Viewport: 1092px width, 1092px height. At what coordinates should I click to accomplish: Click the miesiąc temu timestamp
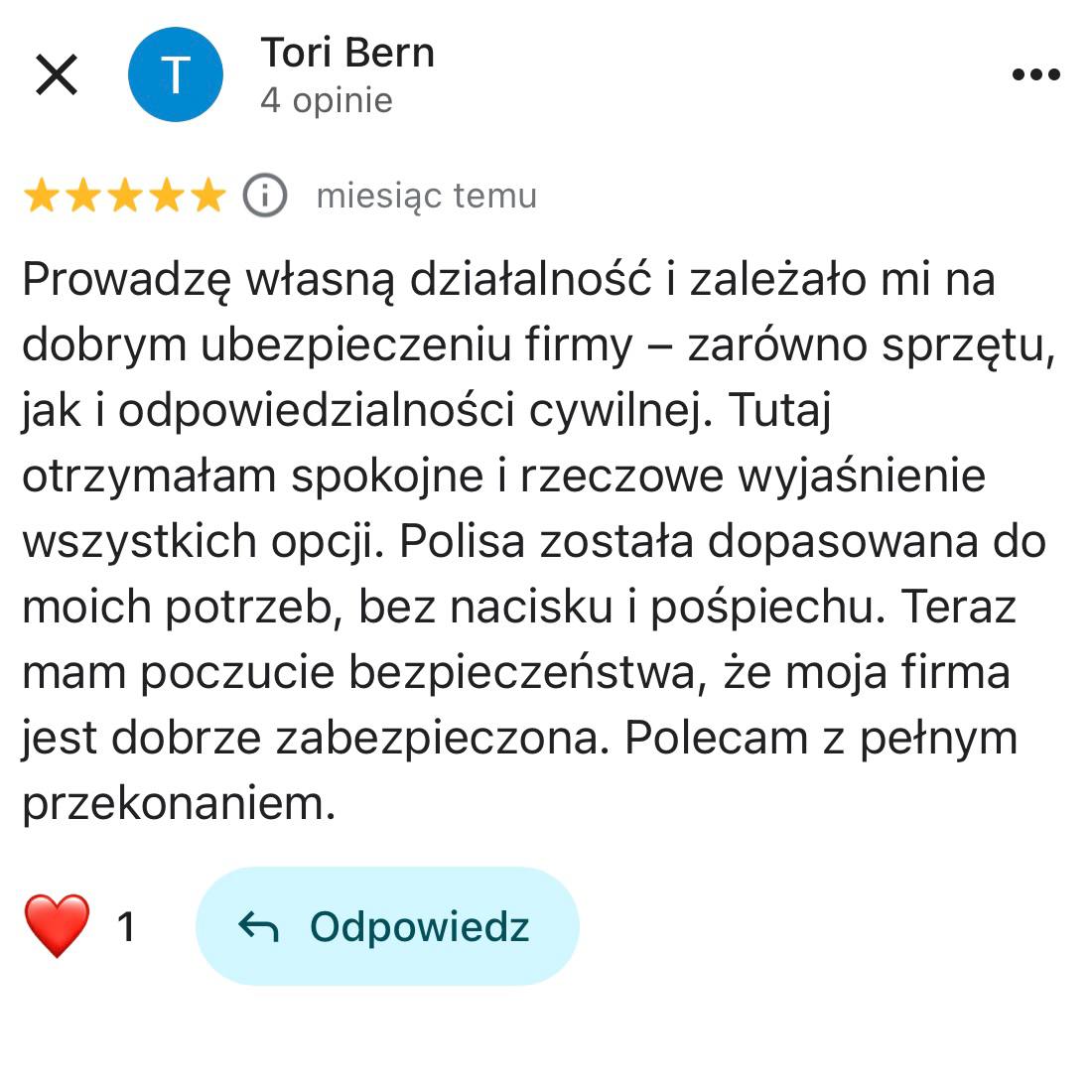(426, 196)
